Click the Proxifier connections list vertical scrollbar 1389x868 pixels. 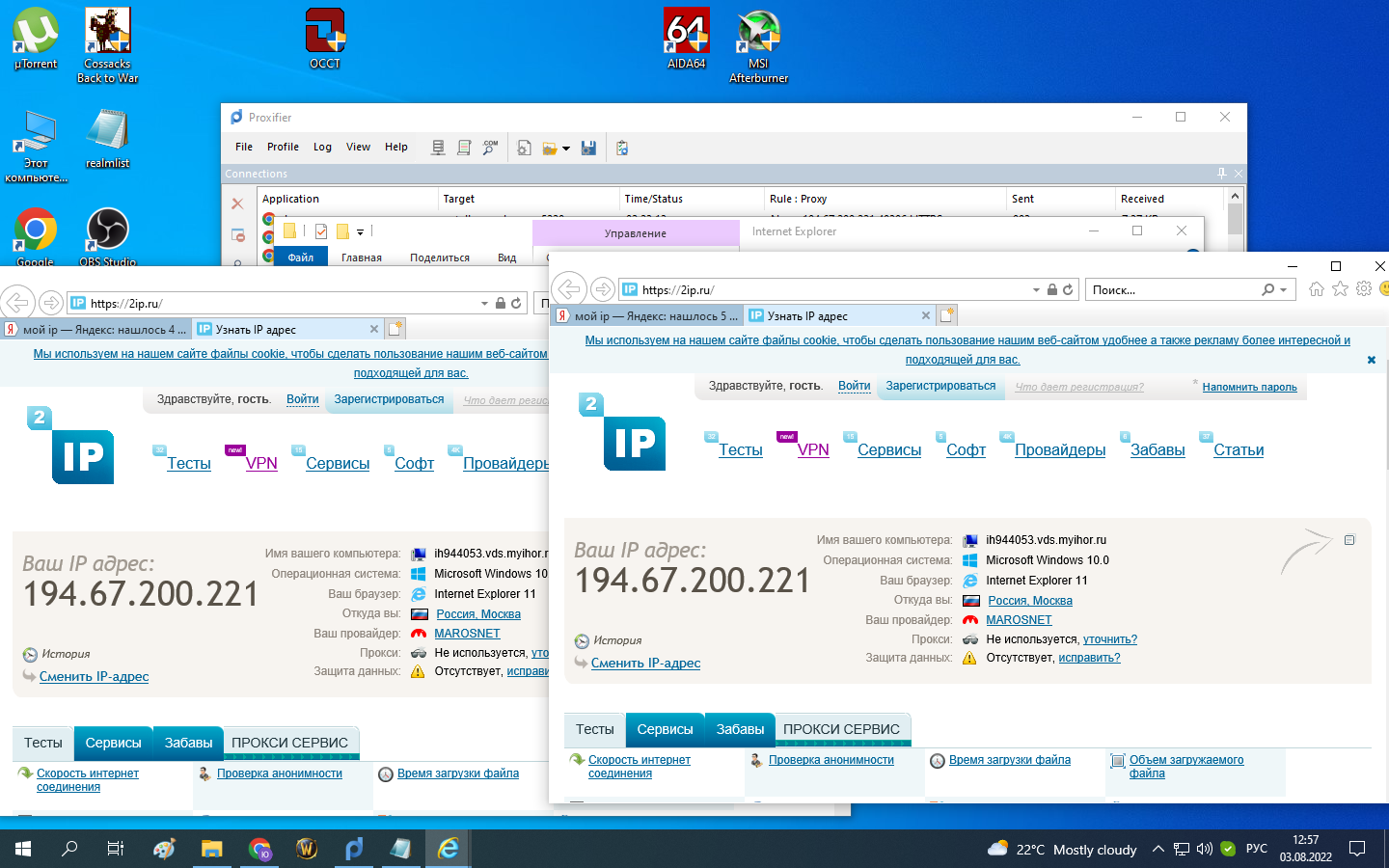(x=1235, y=221)
